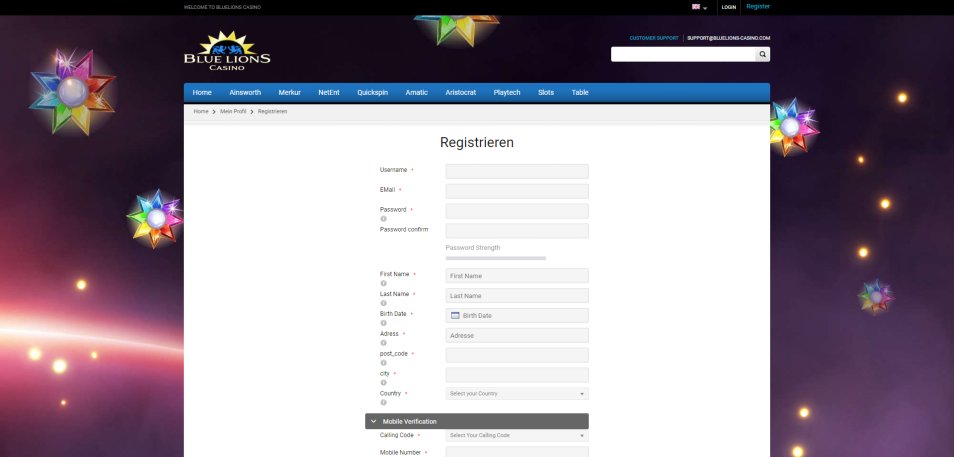
Task: Open the NetEnt games tab
Action: (329, 92)
